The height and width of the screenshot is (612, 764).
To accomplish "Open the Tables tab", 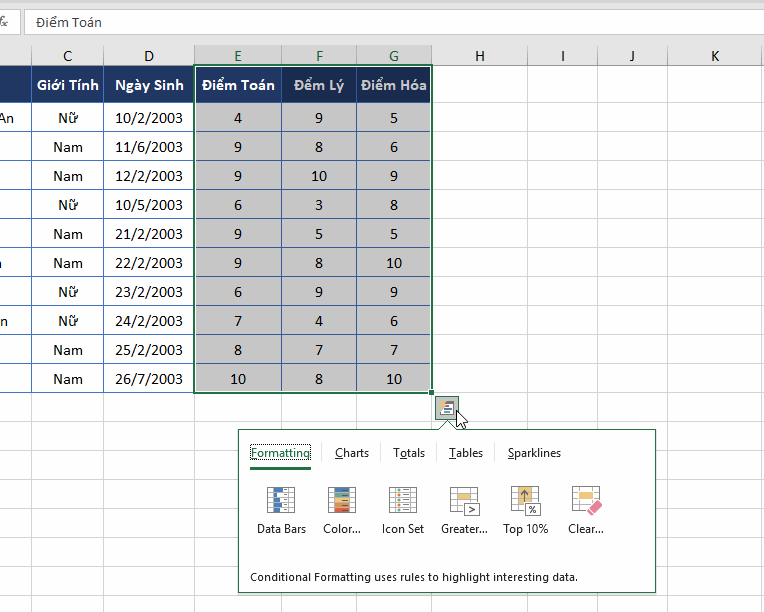I will (x=466, y=453).
